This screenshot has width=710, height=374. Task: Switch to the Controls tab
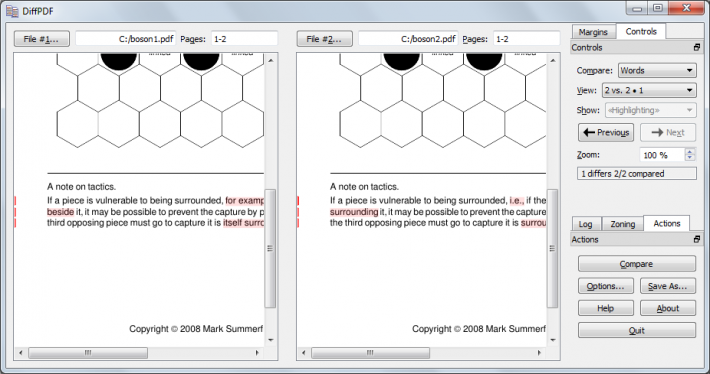pyautogui.click(x=641, y=31)
